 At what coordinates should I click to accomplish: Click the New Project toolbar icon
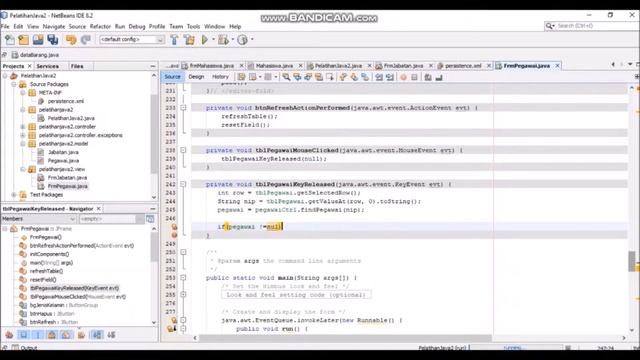pos(23,40)
